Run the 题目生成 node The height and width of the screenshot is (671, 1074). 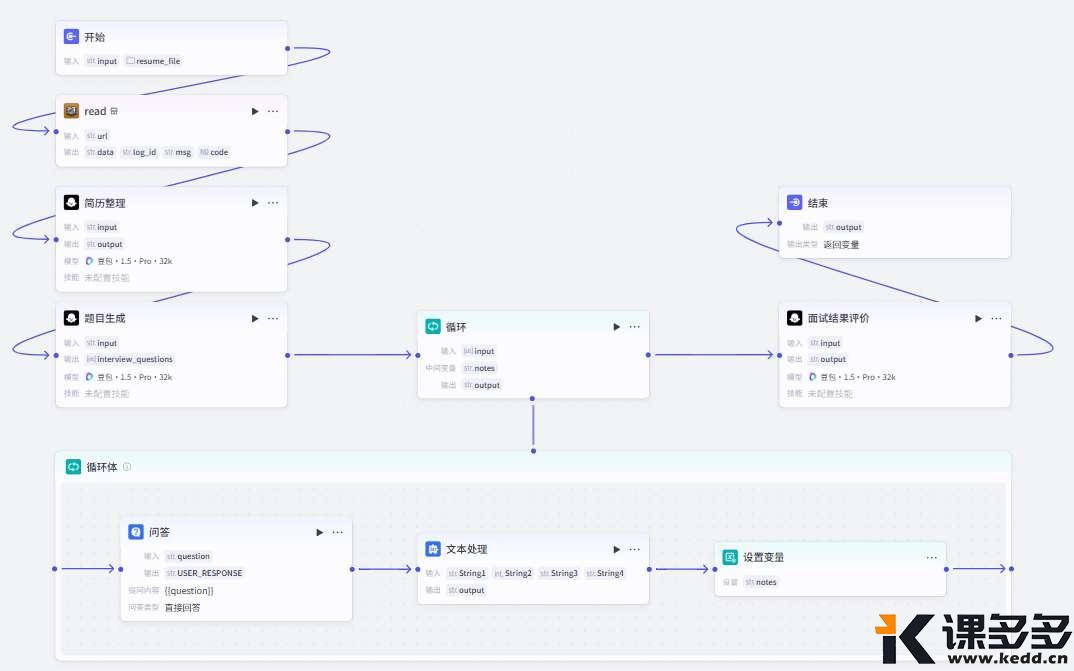pyautogui.click(x=255, y=318)
